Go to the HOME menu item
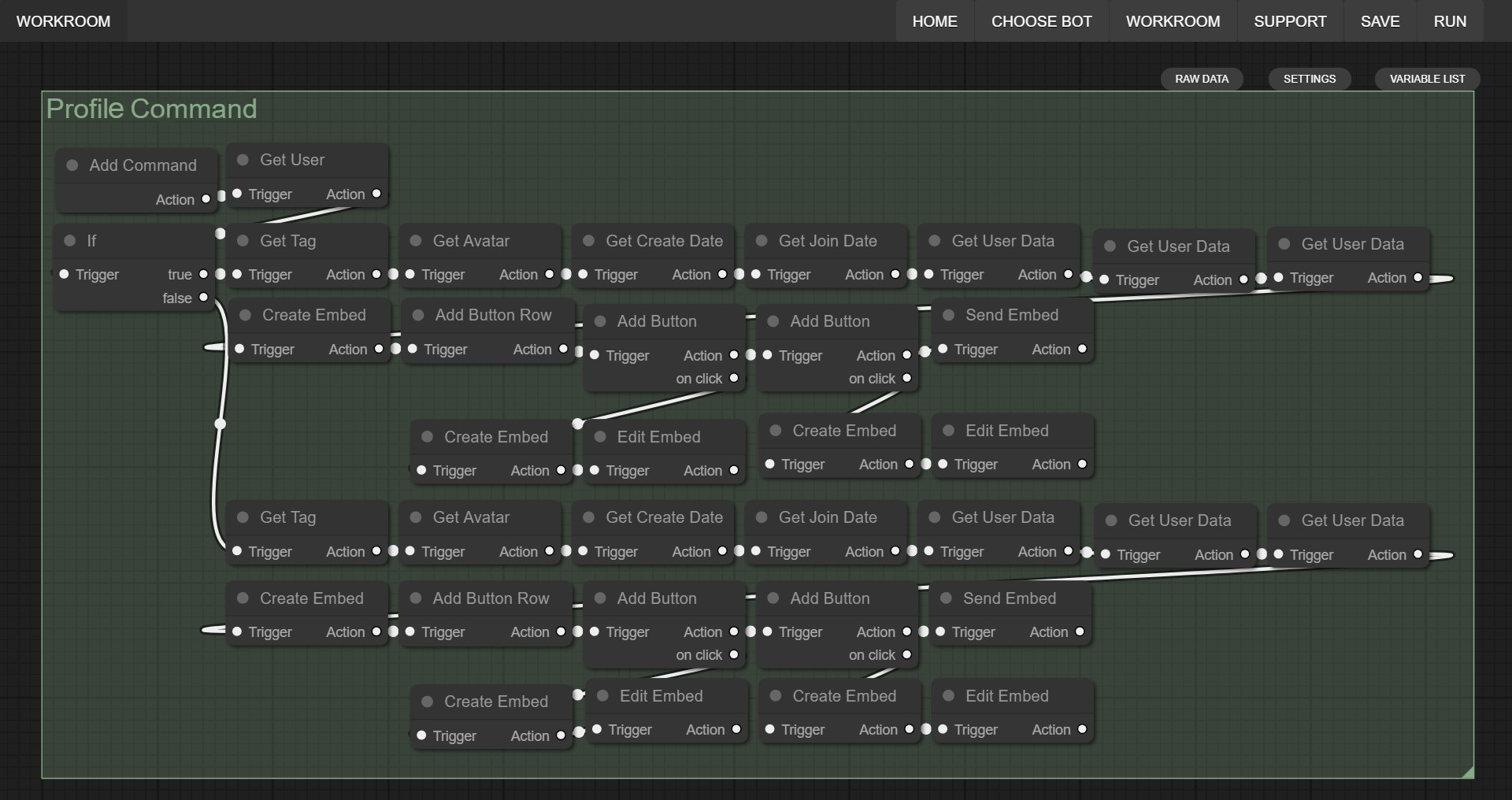 pyautogui.click(x=935, y=21)
